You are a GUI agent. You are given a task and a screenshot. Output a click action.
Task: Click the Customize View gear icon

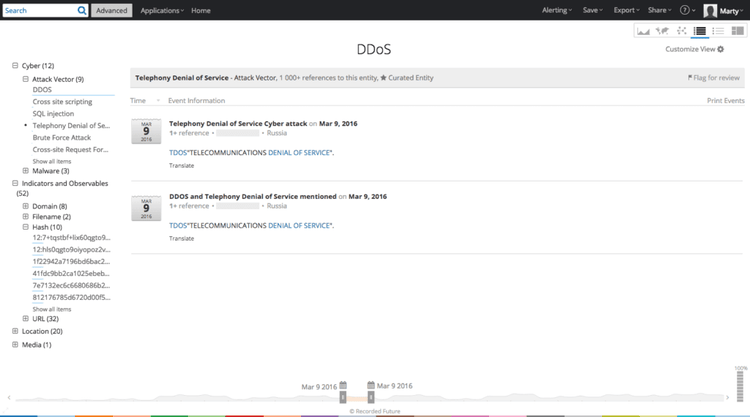point(721,49)
